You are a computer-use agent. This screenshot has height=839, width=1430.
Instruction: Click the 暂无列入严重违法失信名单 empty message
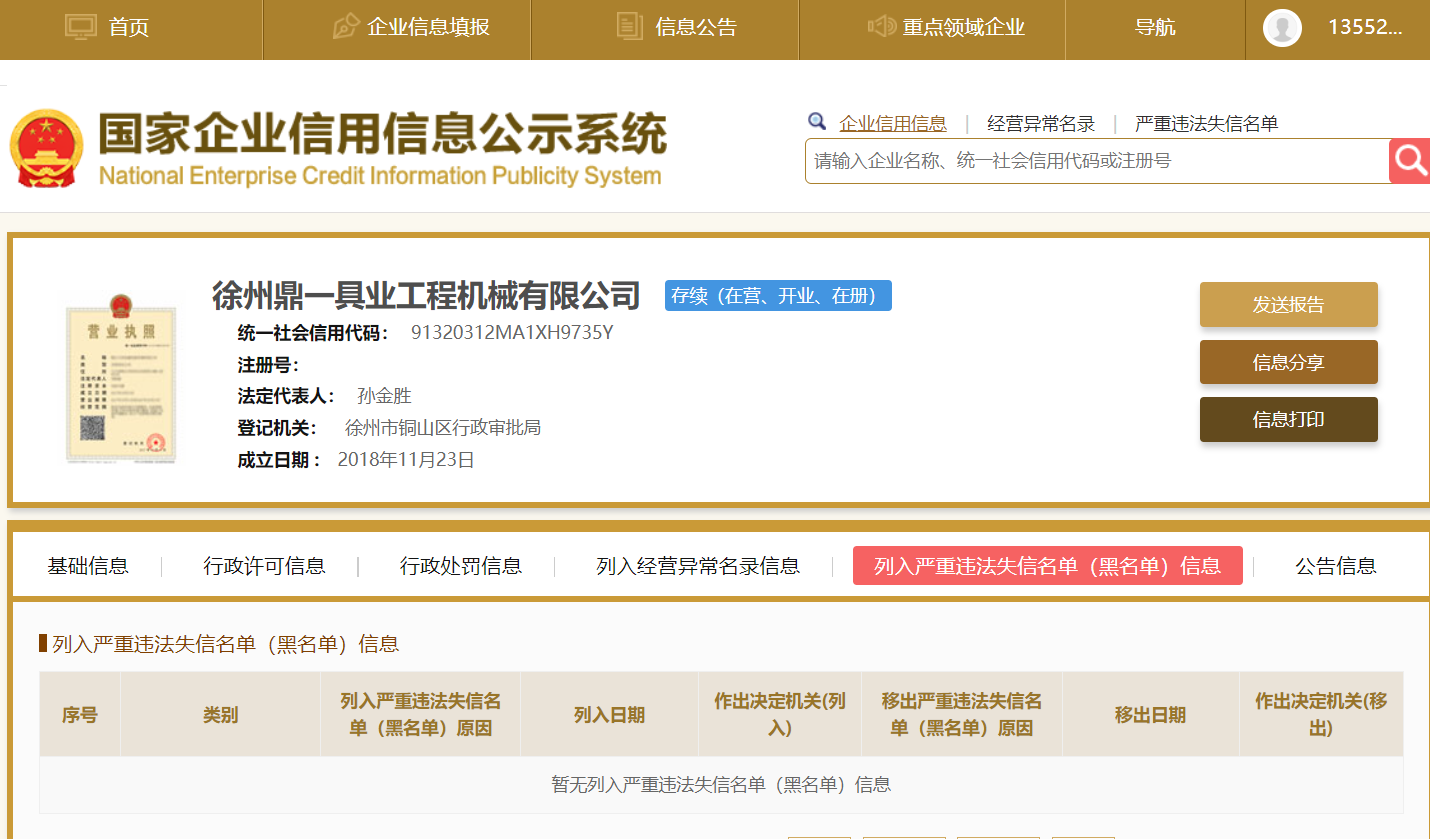pos(721,785)
